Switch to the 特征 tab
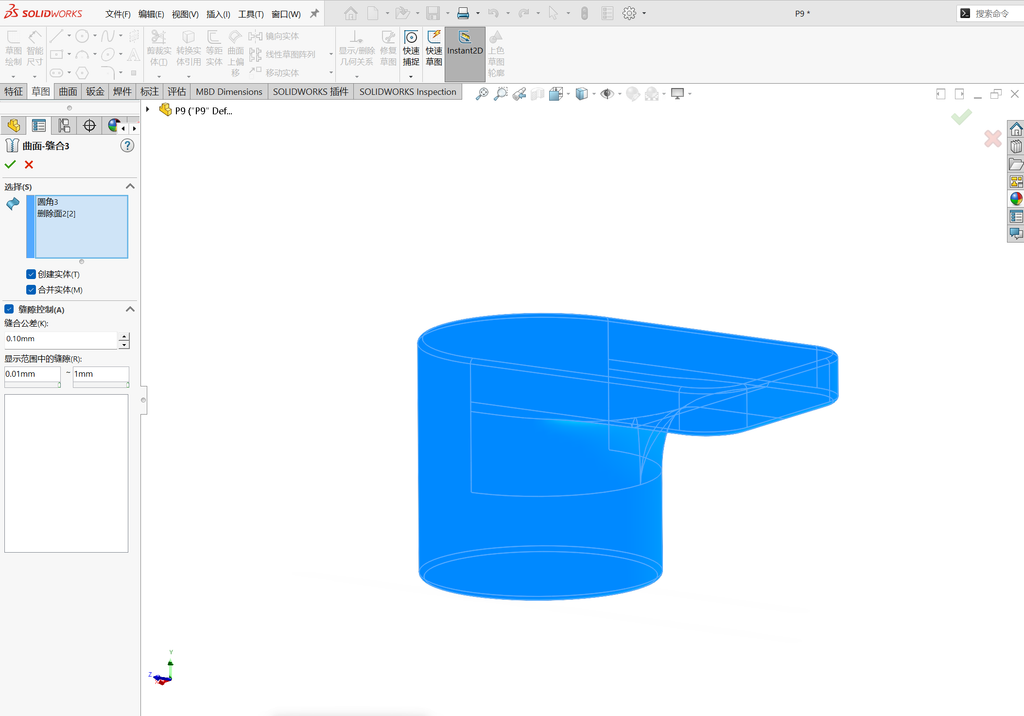The width and height of the screenshot is (1024, 716). pyautogui.click(x=14, y=91)
